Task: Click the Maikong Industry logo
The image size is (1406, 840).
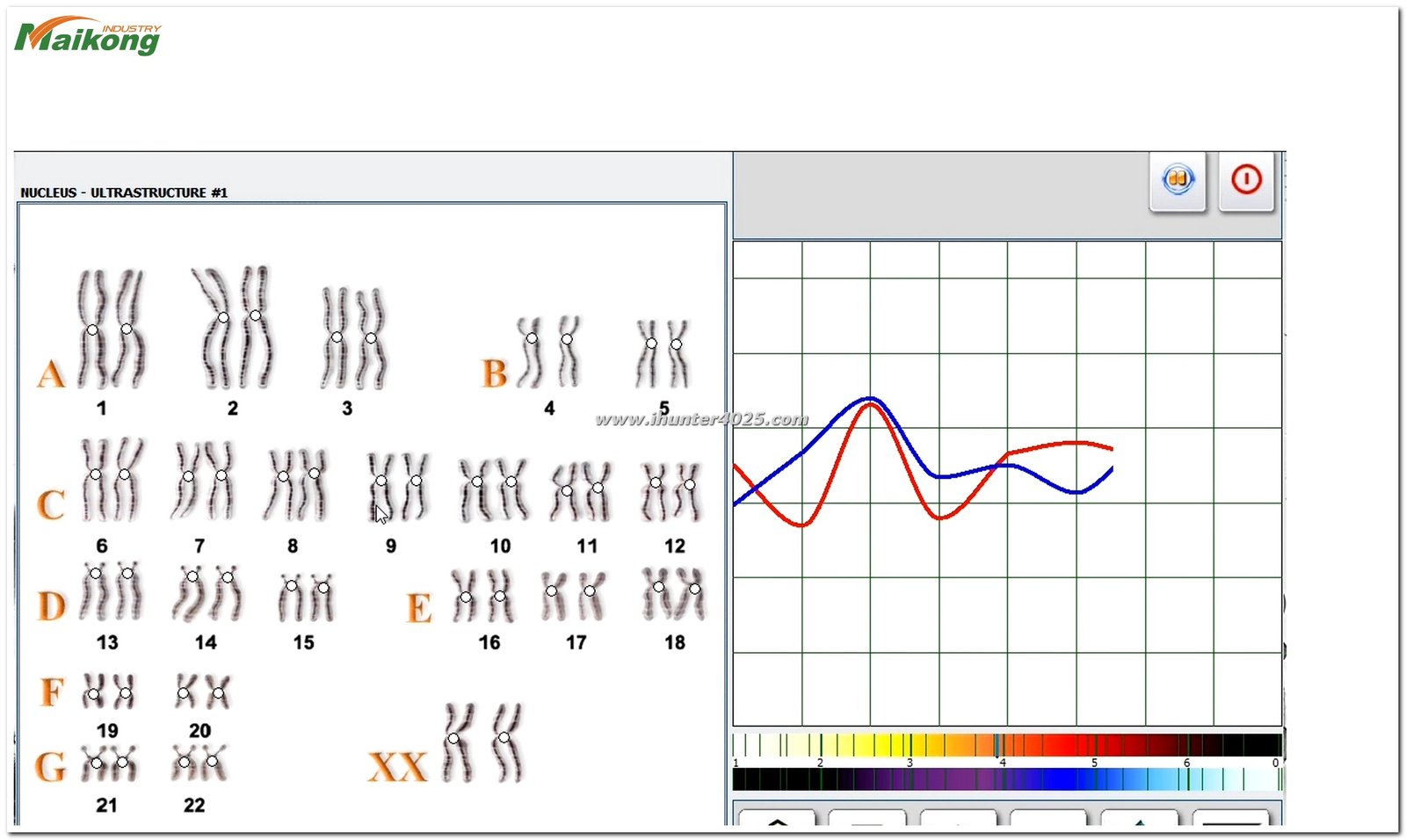Action: tap(88, 36)
